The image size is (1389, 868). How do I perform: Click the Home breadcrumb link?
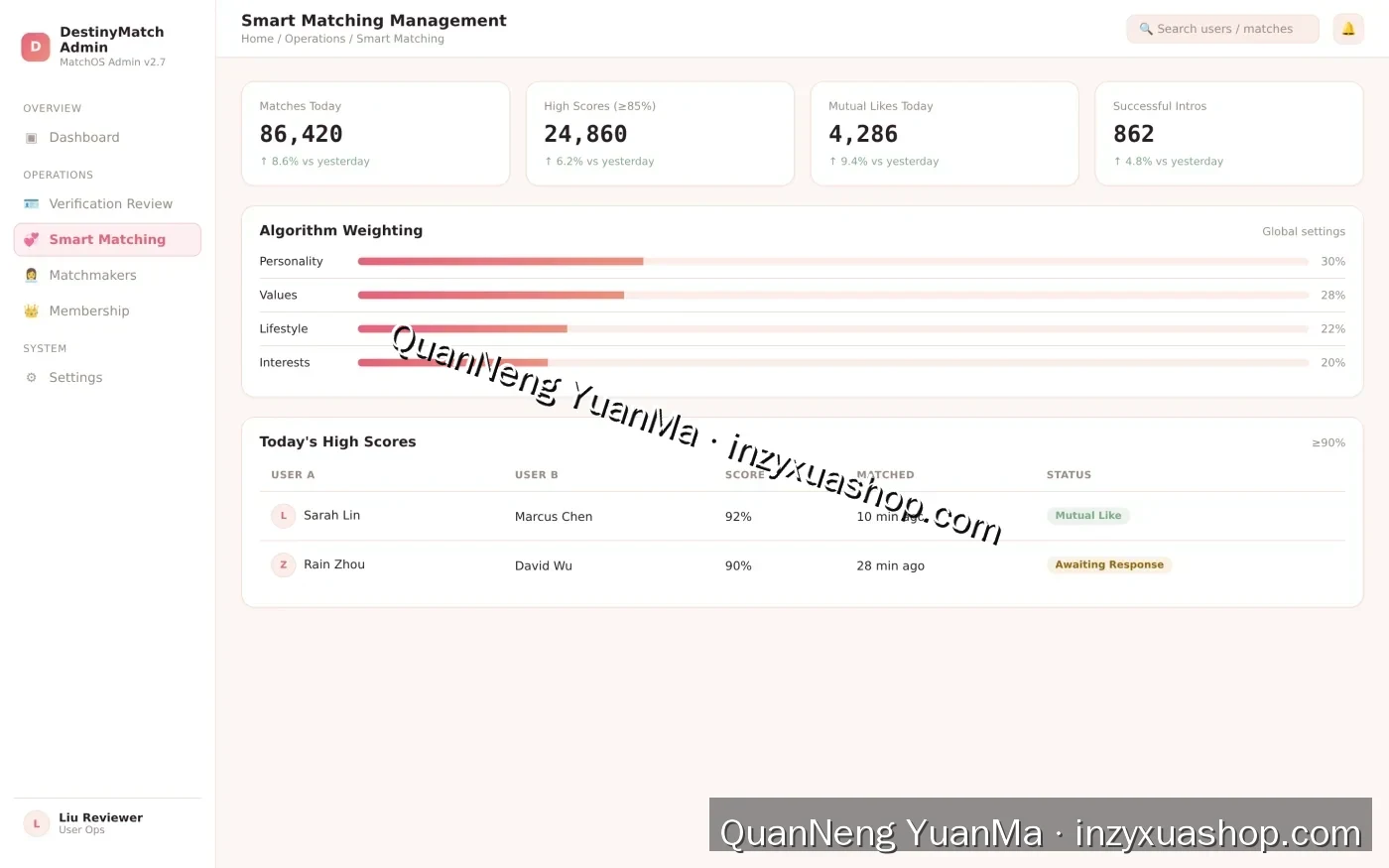point(257,39)
